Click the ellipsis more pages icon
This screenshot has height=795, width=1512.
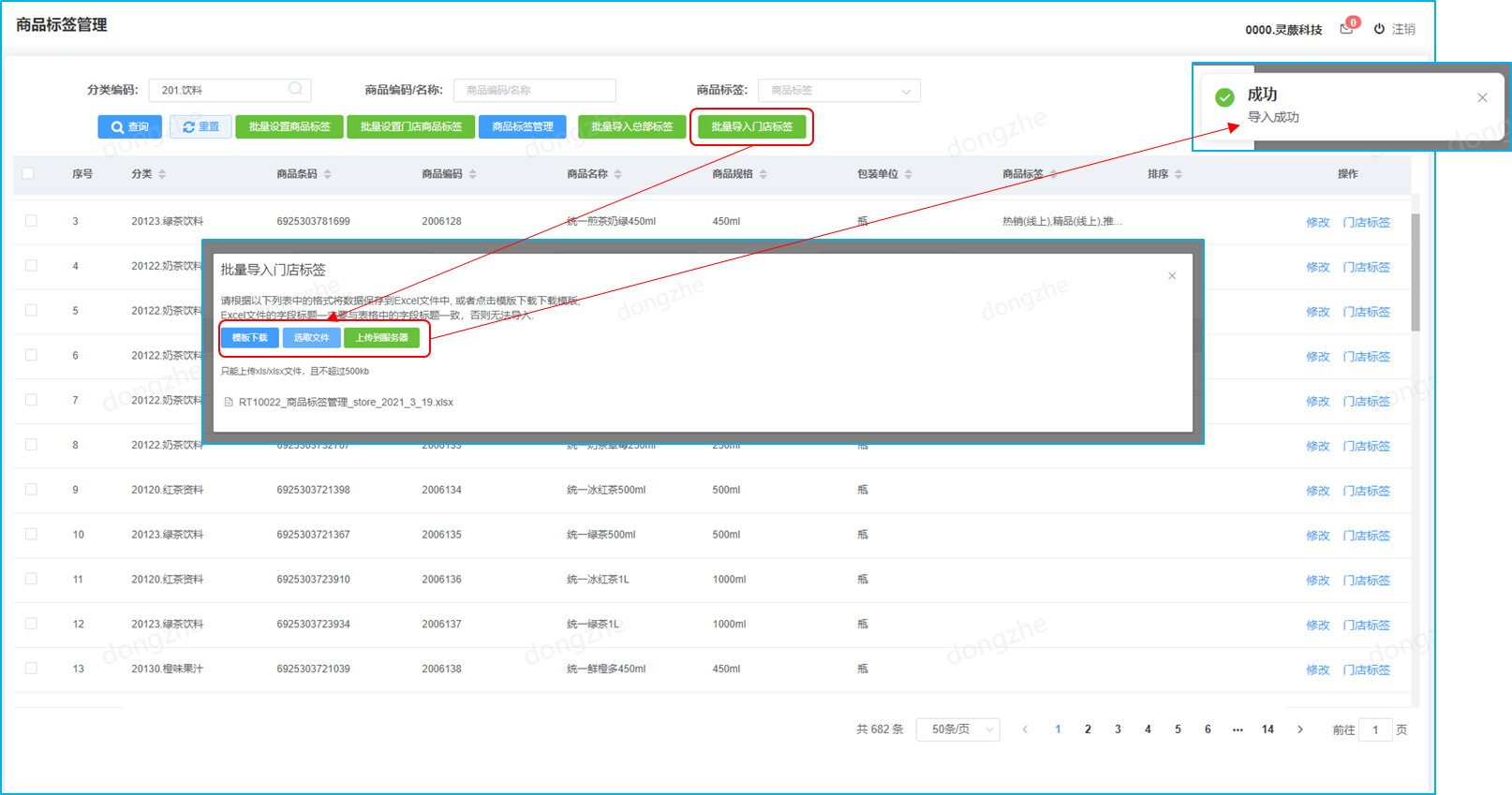(x=1238, y=729)
